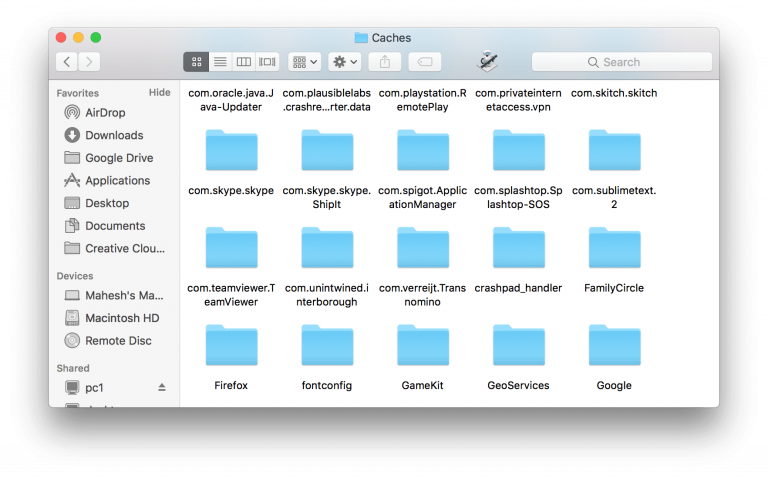Click the com.playstation.RemotePlay label

coord(423,100)
